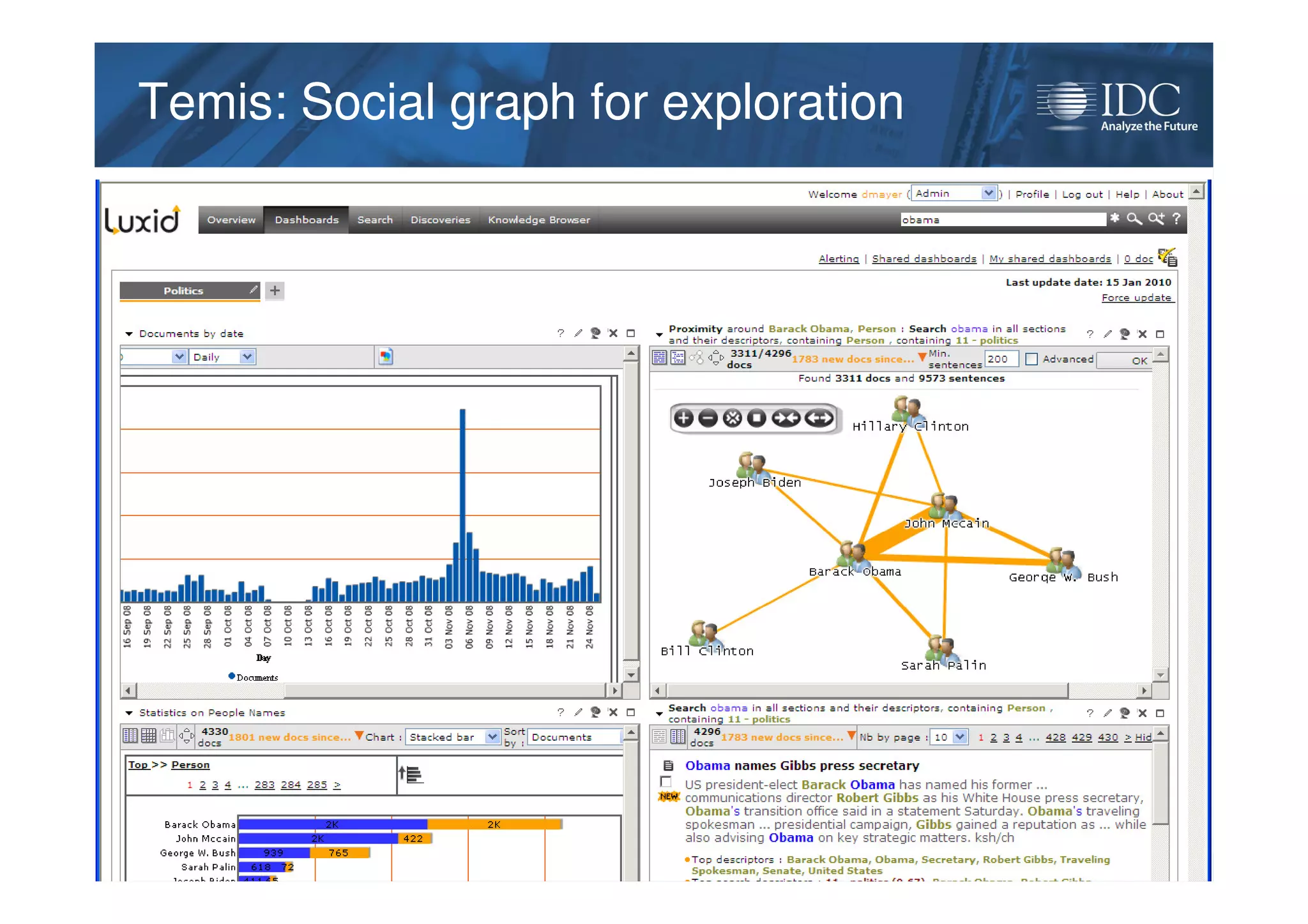Open the Dashboards tab

pos(307,220)
